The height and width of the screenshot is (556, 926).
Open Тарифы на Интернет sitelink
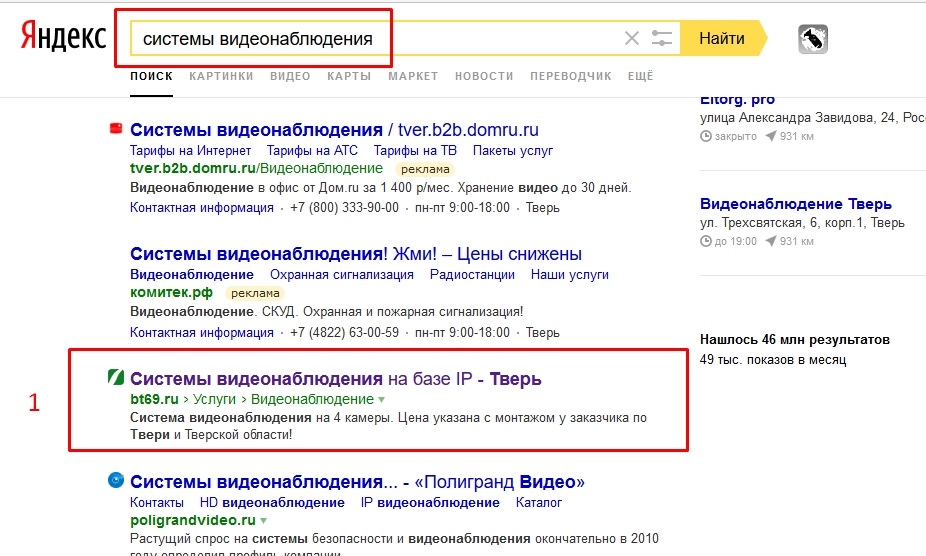tap(191, 151)
